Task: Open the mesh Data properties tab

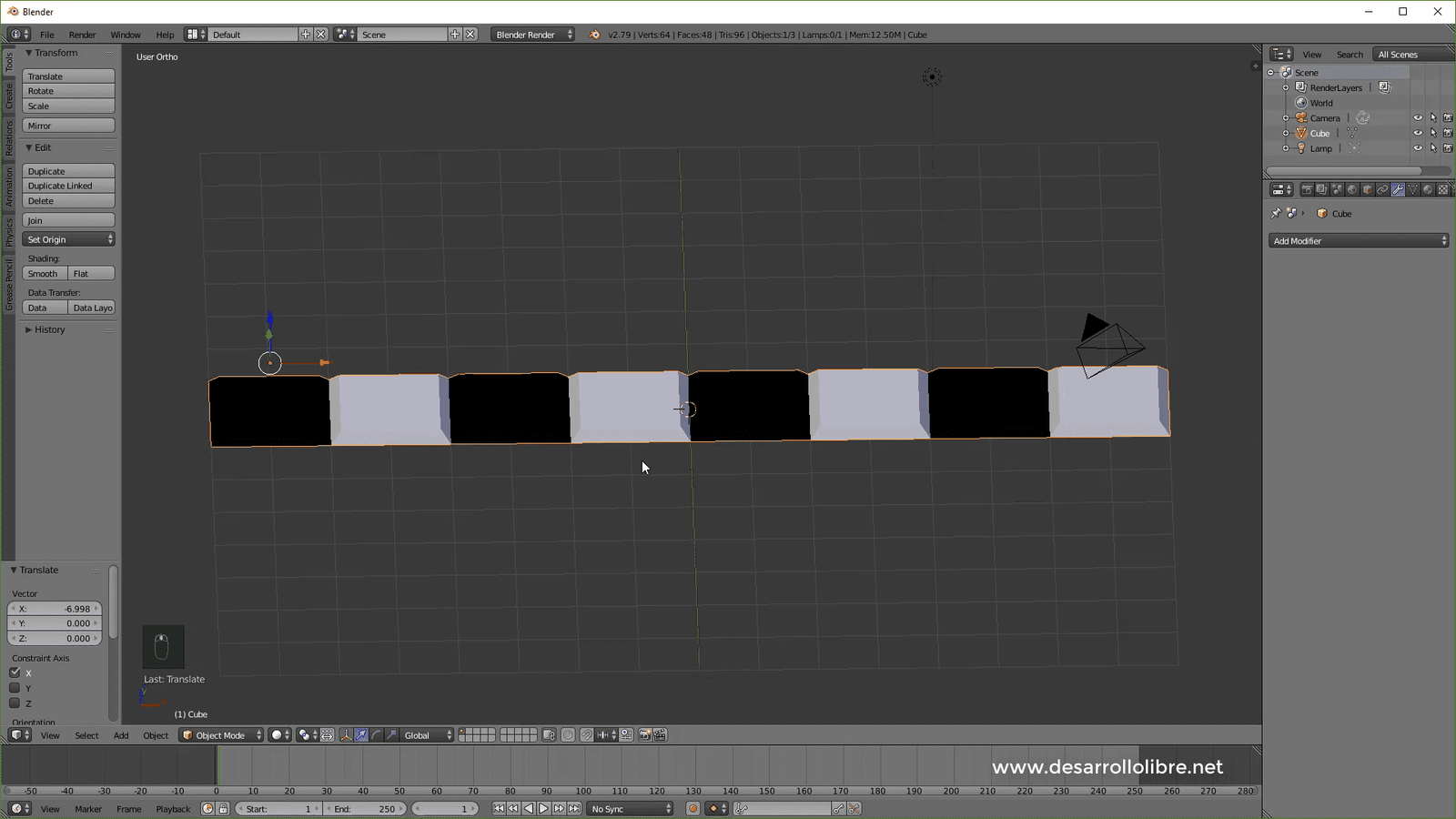Action: (1412, 189)
